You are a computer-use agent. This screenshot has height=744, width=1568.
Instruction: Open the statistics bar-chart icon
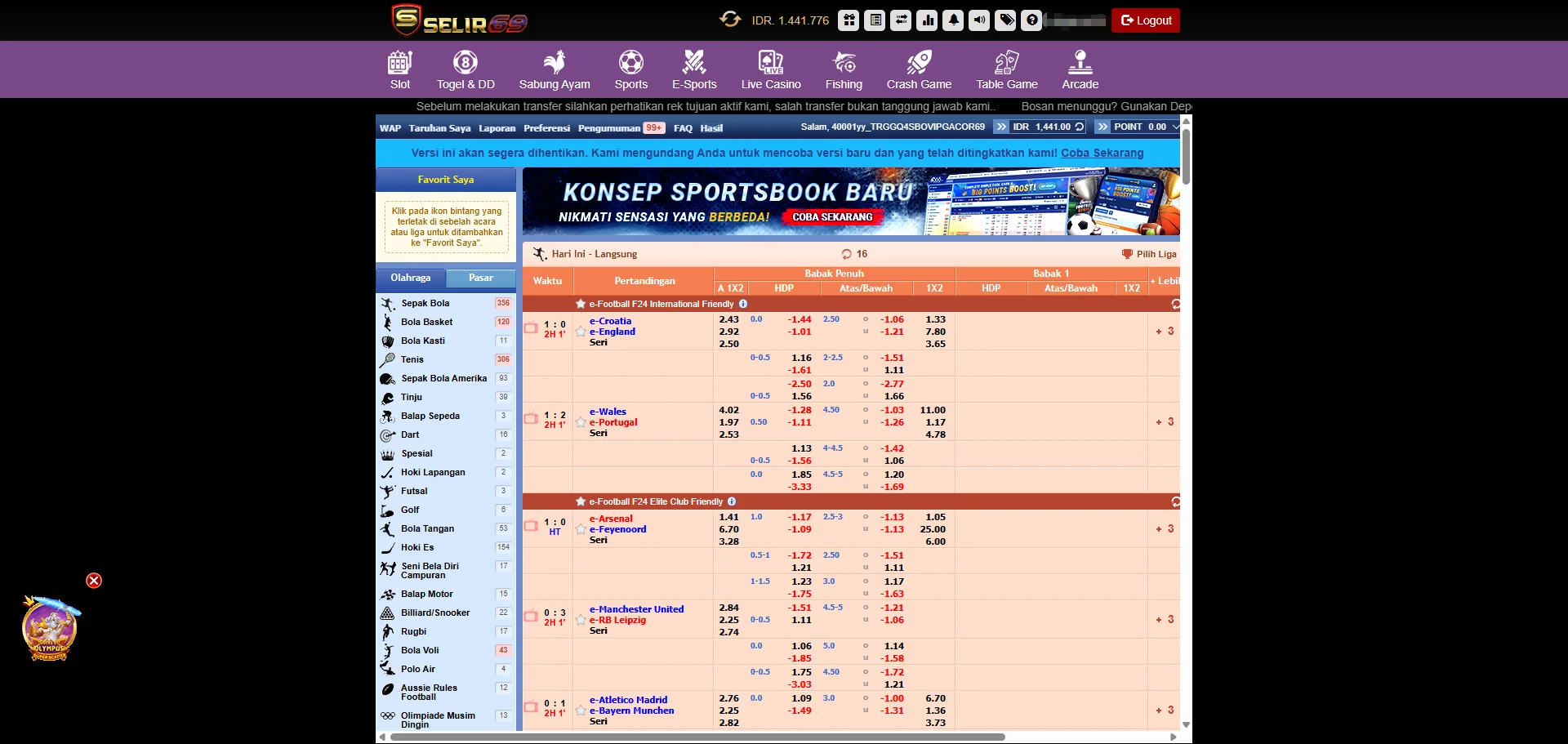[928, 20]
